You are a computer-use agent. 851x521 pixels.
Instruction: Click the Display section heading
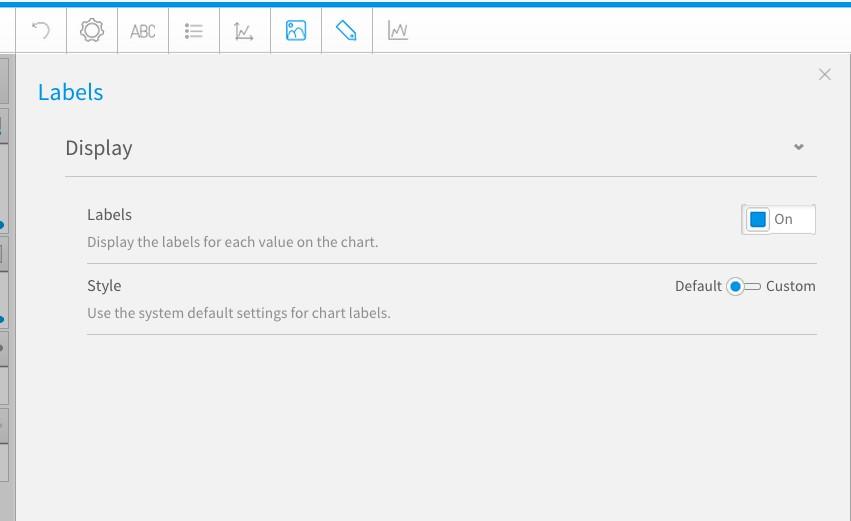pos(99,148)
